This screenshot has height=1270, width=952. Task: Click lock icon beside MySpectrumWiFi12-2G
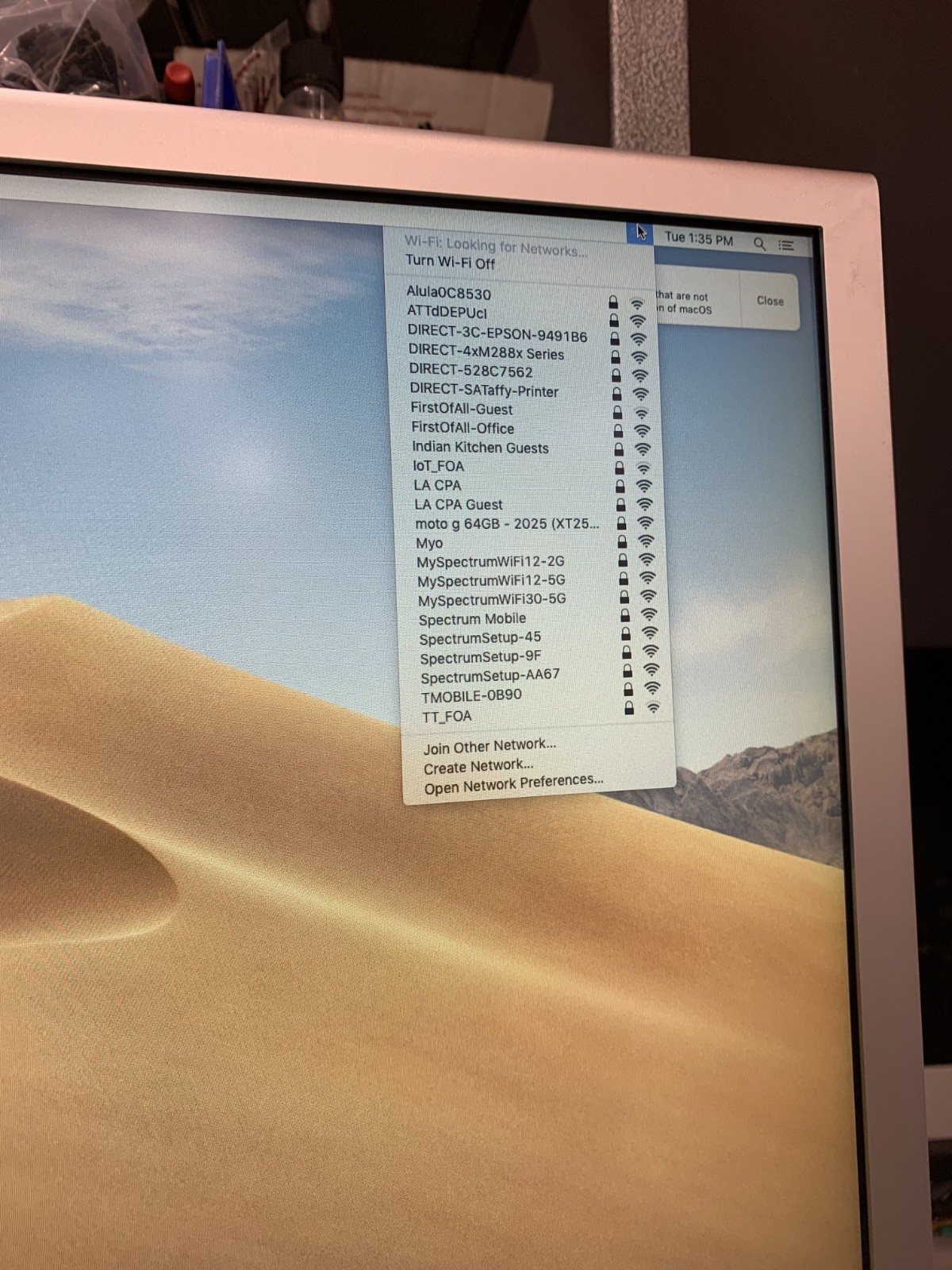[623, 560]
